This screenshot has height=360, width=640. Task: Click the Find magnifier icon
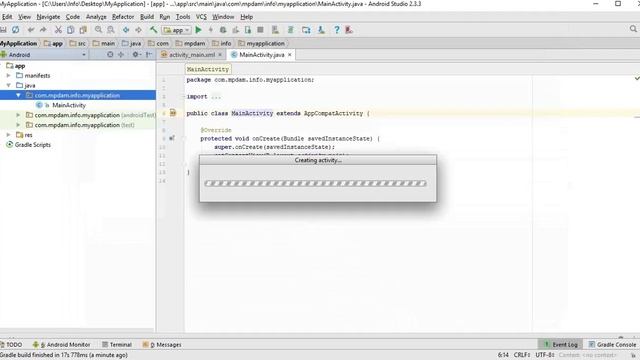coord(98,30)
